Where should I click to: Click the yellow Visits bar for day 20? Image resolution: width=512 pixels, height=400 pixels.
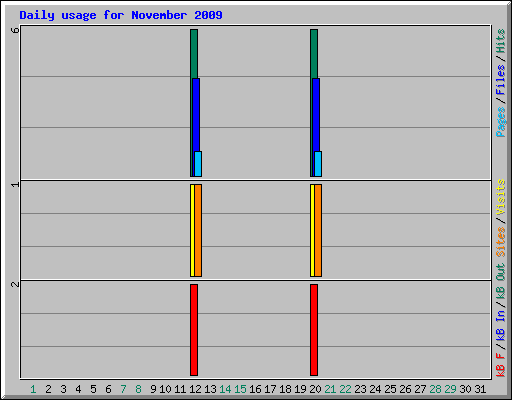[x=312, y=230]
